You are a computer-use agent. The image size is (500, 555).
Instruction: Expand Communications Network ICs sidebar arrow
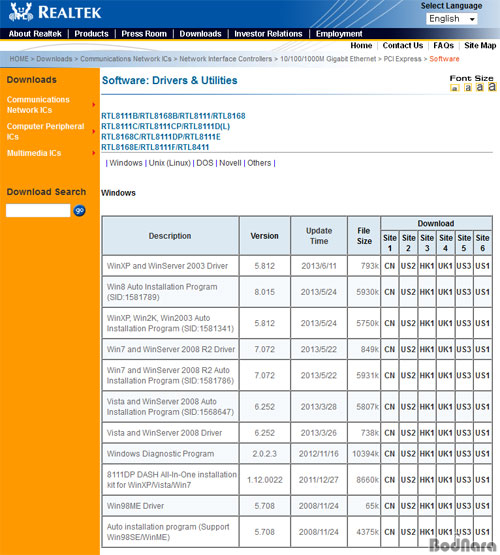[x=94, y=105]
